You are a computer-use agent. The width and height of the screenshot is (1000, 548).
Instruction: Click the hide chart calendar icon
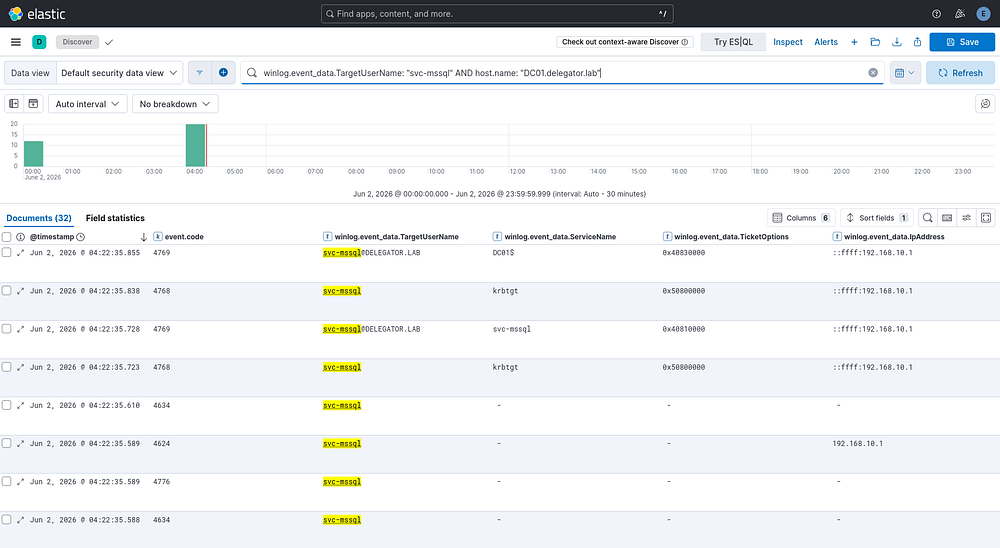click(x=33, y=104)
